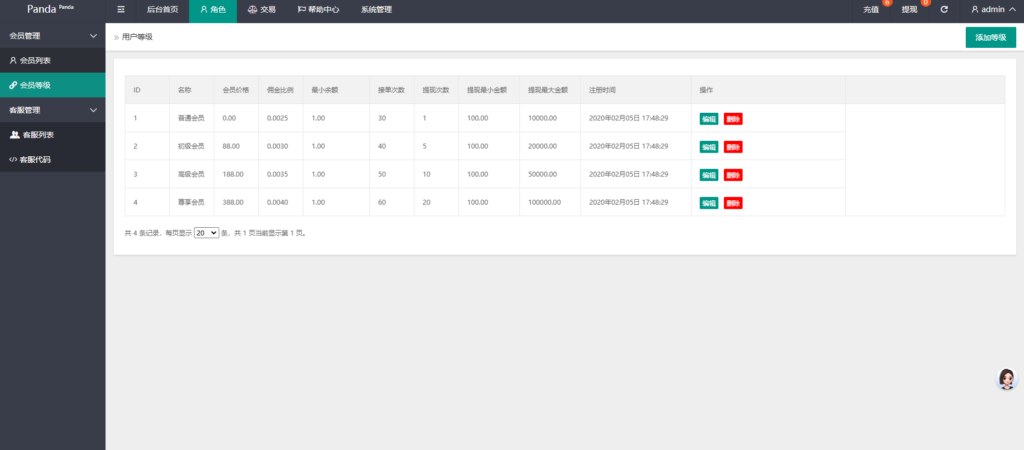The image size is (1024, 450).
Task: Delete the 尊享会员 row
Action: [733, 203]
